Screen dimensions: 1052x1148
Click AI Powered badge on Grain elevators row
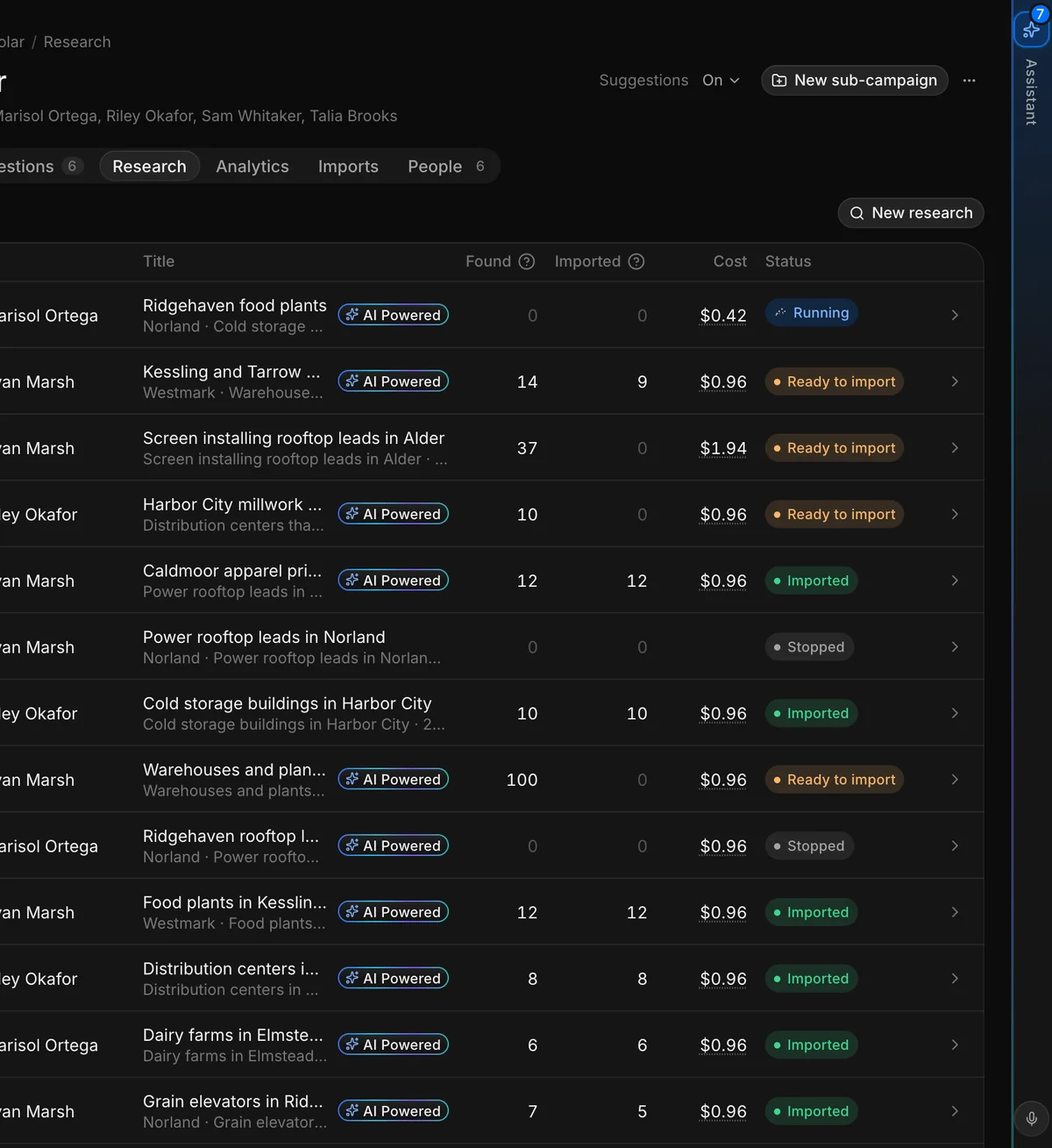tap(394, 1111)
